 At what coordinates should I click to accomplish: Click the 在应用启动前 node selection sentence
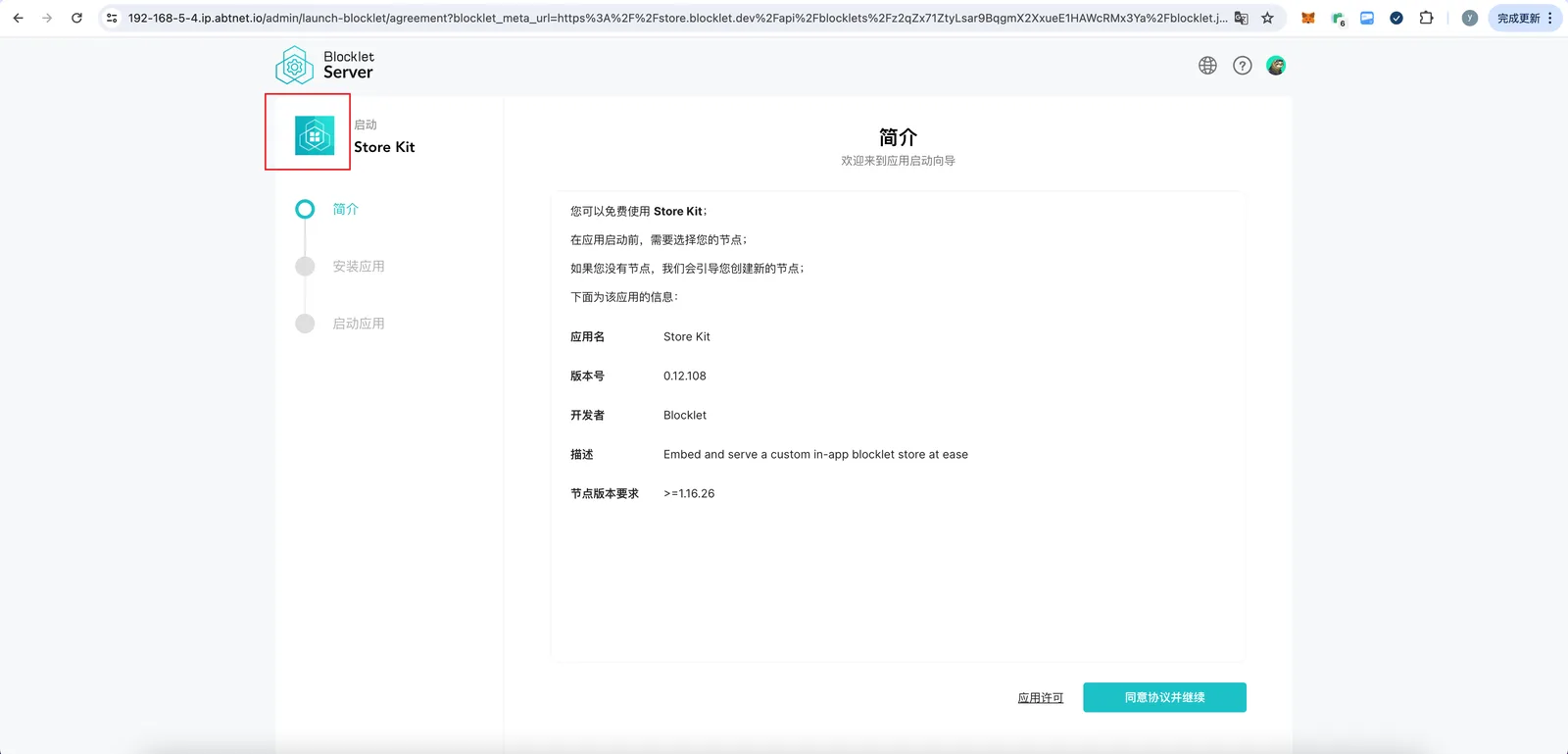click(x=659, y=239)
